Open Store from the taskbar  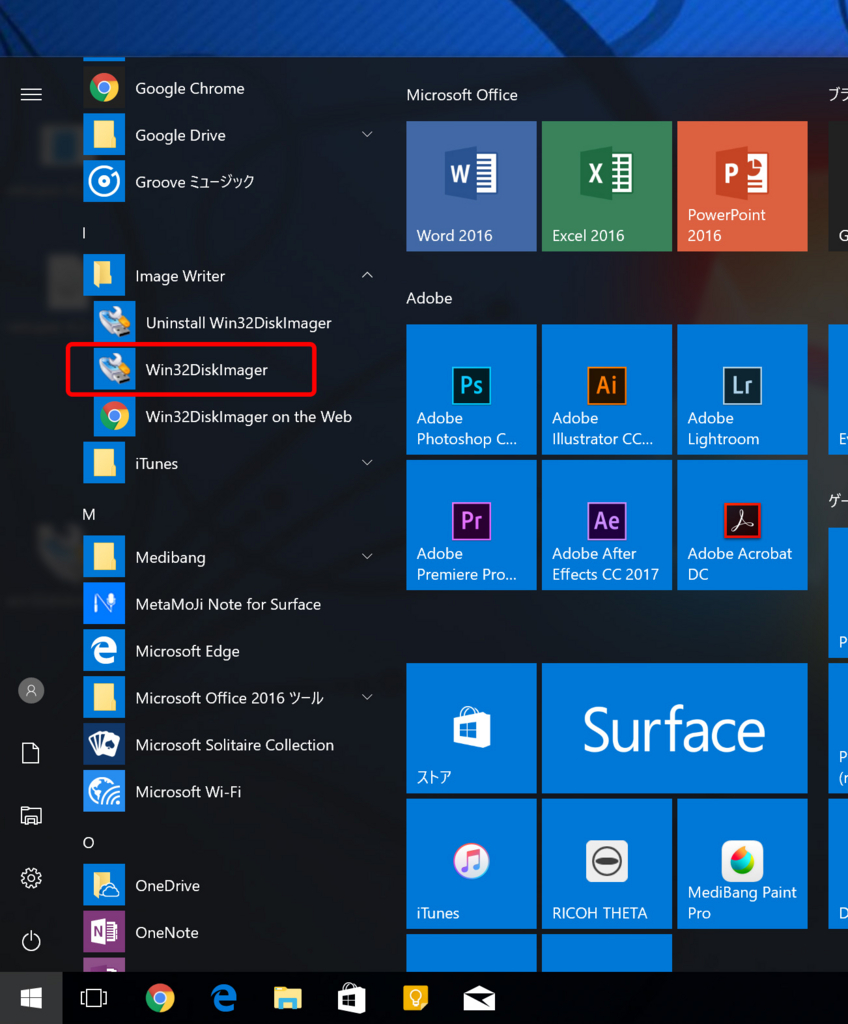click(x=351, y=998)
